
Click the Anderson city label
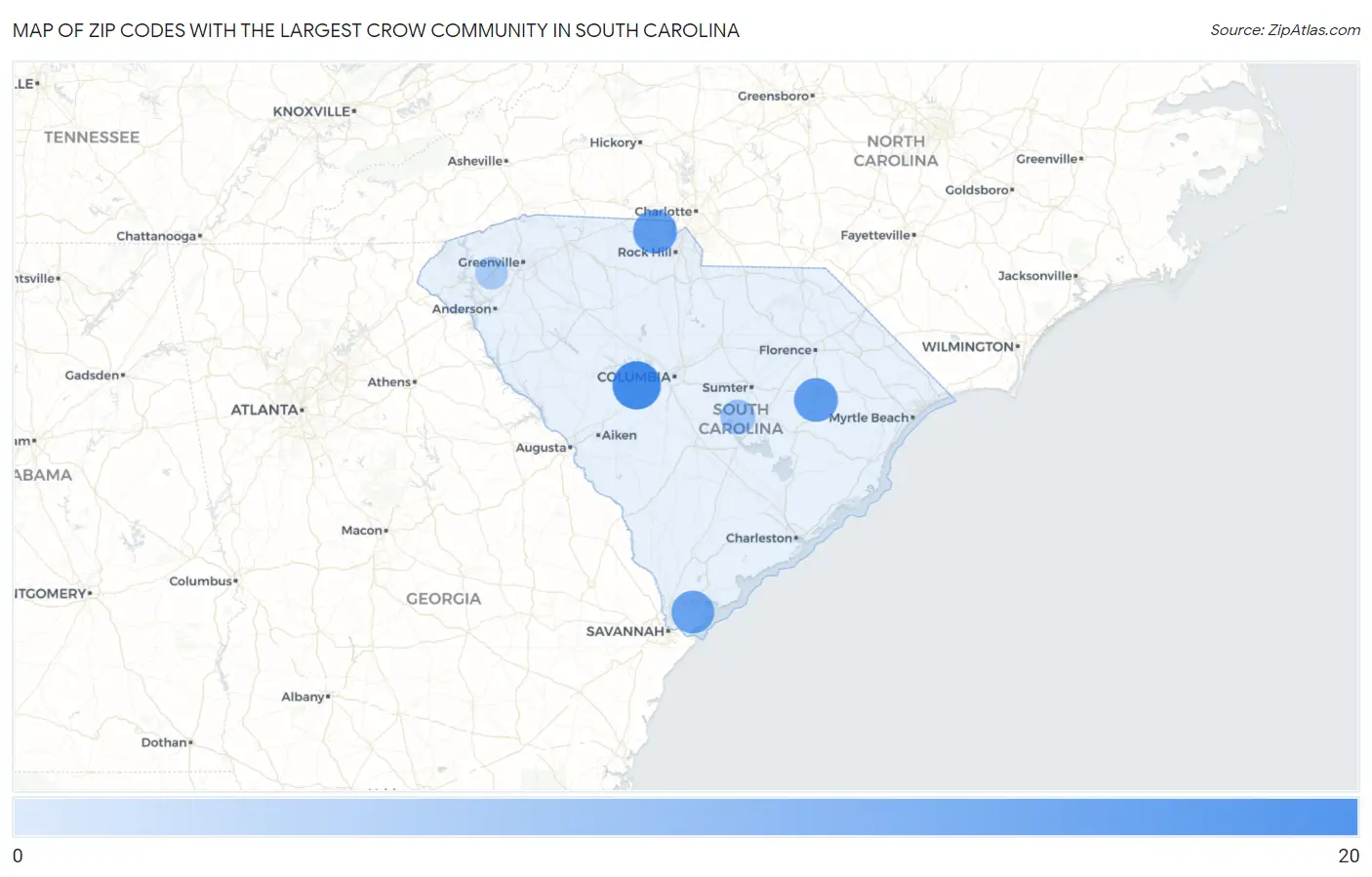(x=463, y=309)
